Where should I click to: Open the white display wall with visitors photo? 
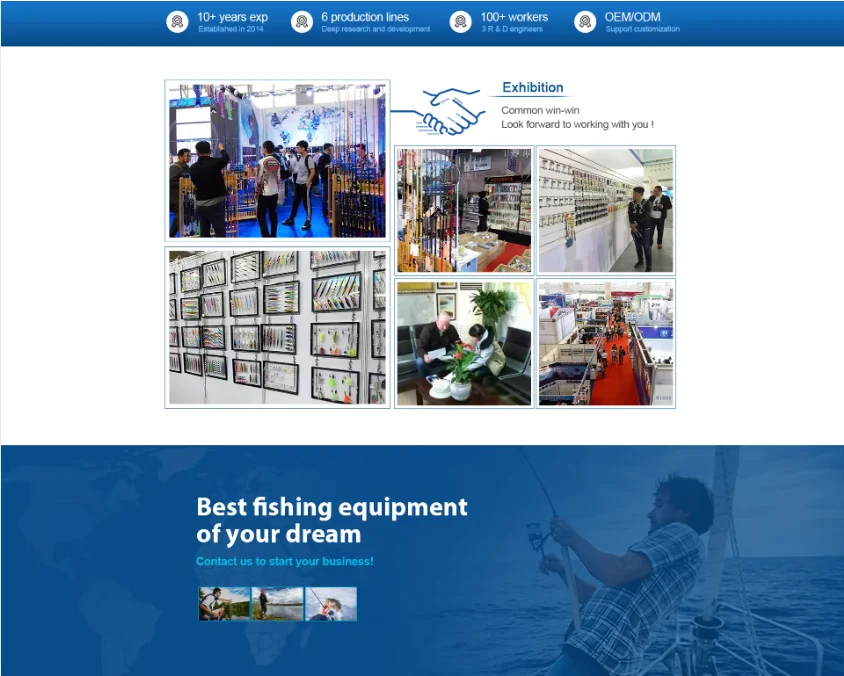(x=606, y=210)
